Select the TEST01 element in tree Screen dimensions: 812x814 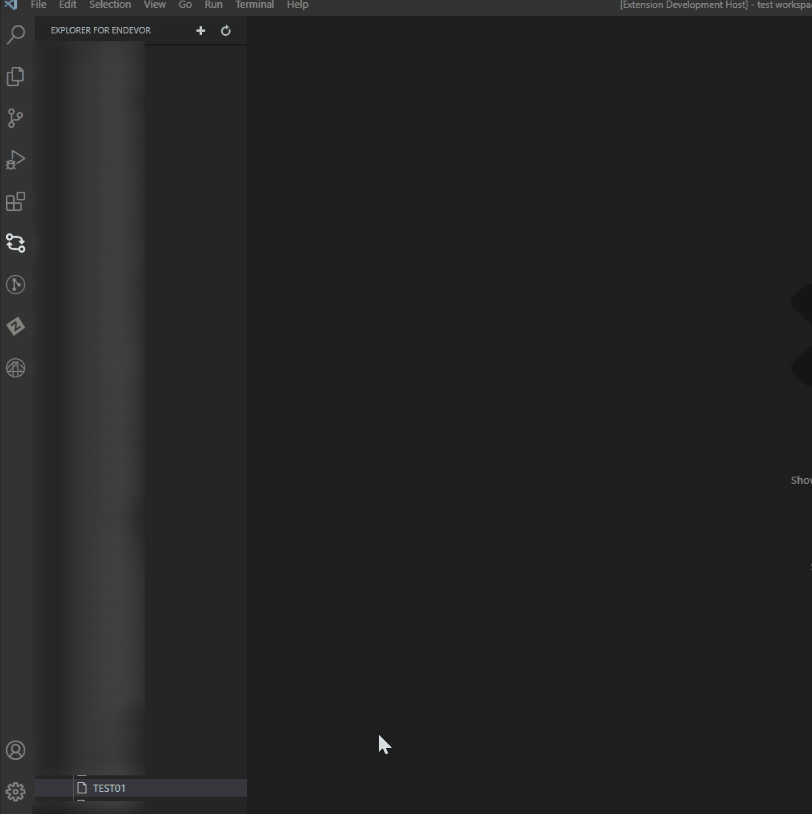[109, 788]
